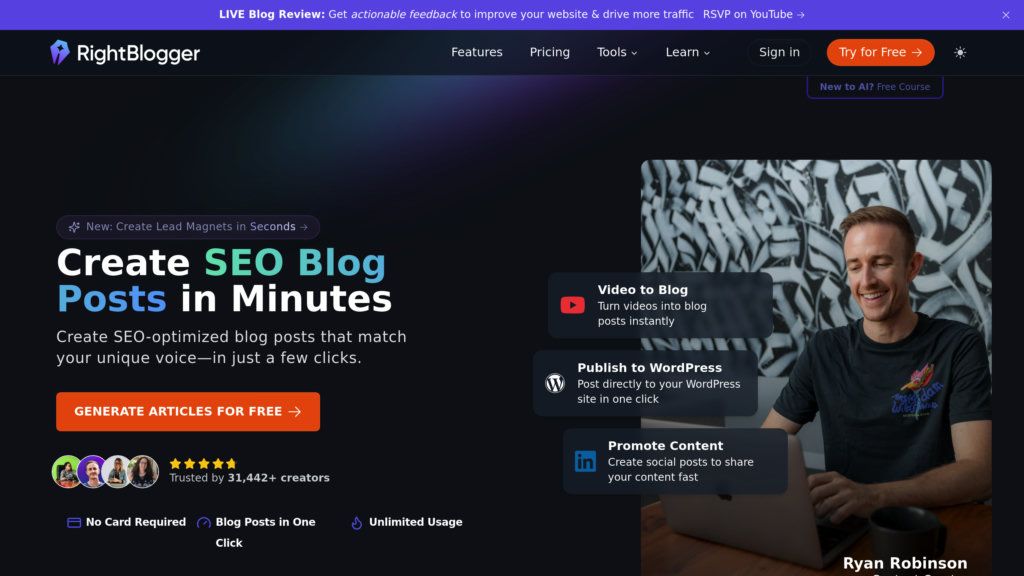The height and width of the screenshot is (576, 1024).
Task: Click the gauge icon by Blog Posts in One Click
Action: 204,522
